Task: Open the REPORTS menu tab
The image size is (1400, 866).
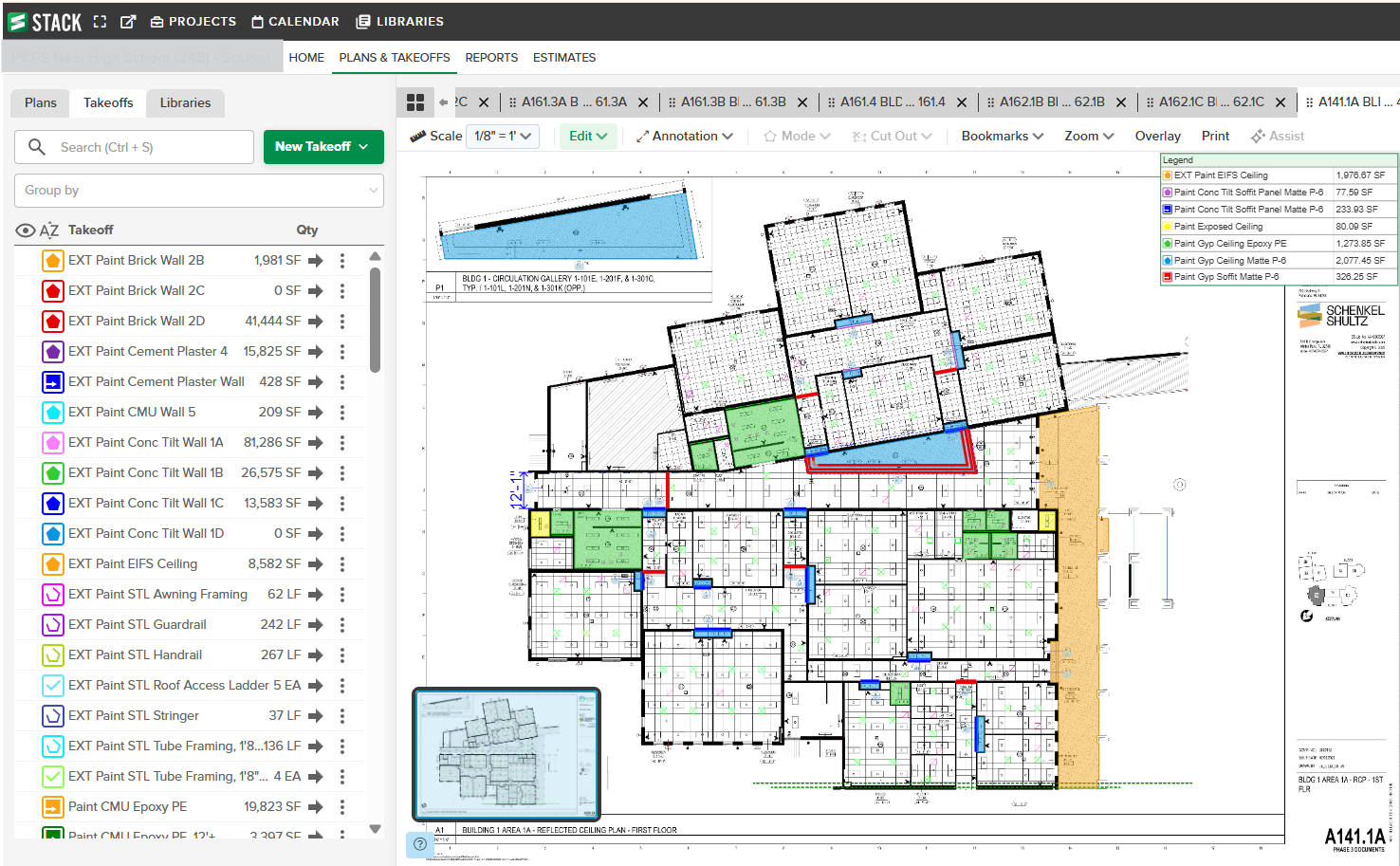Action: (x=491, y=58)
